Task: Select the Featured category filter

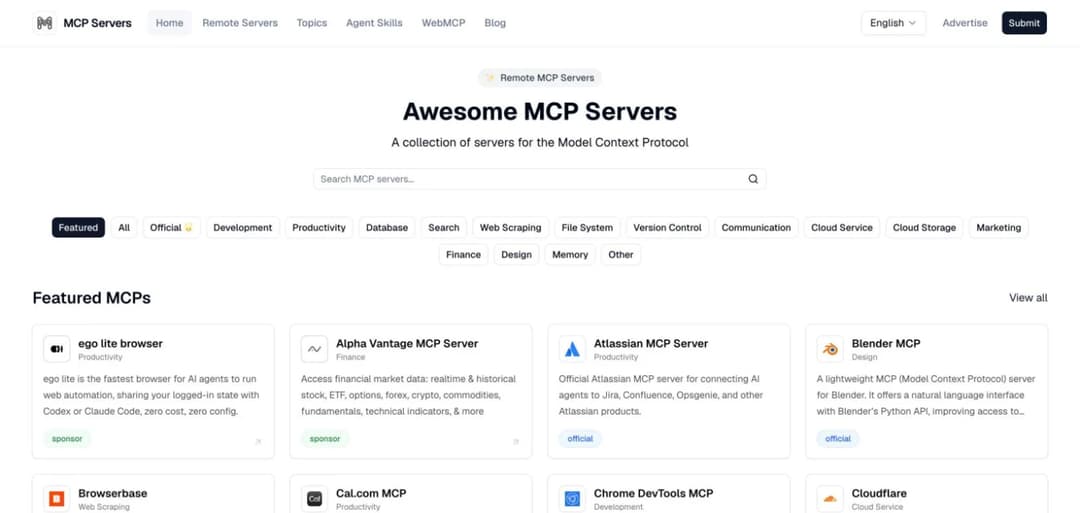Action: [x=79, y=227]
